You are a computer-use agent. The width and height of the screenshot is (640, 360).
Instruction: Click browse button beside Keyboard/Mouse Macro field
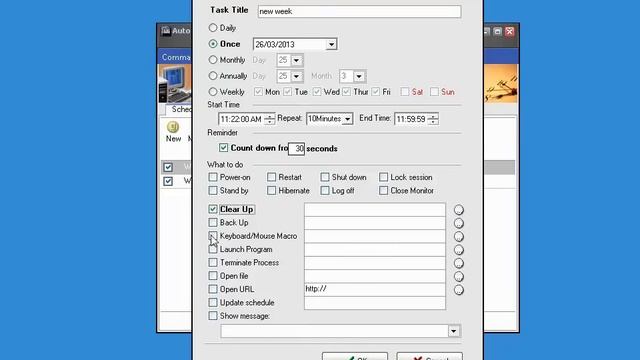459,237
